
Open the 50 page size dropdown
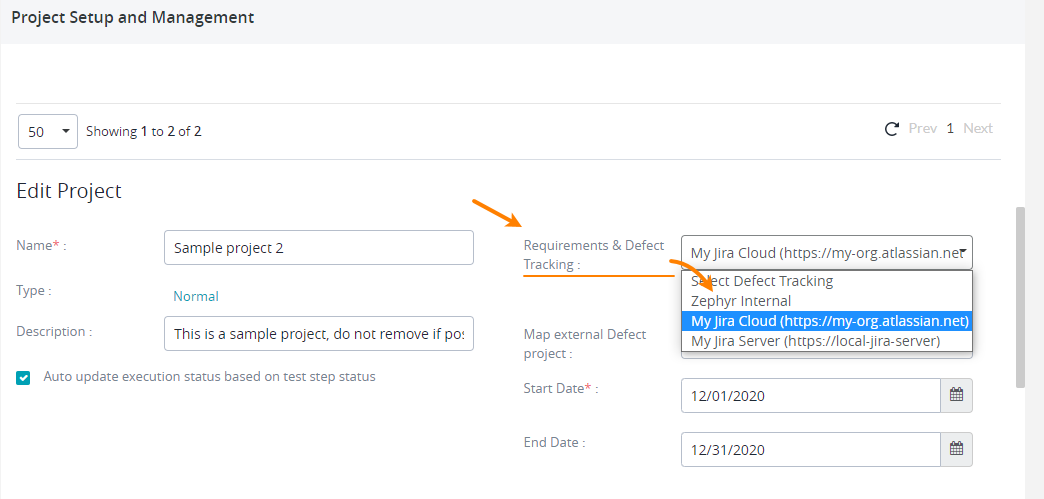48,131
